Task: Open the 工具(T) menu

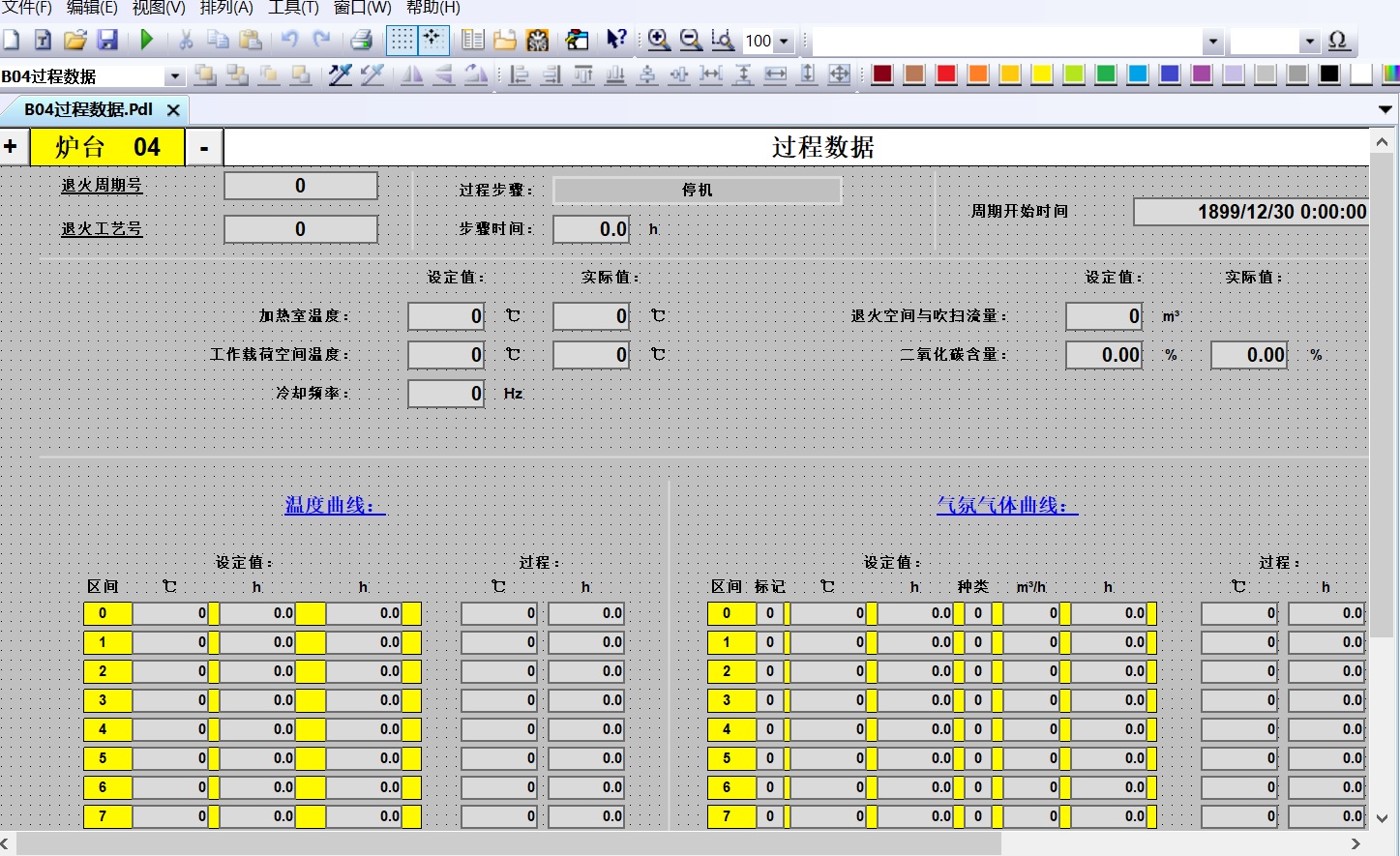Action: tap(293, 8)
